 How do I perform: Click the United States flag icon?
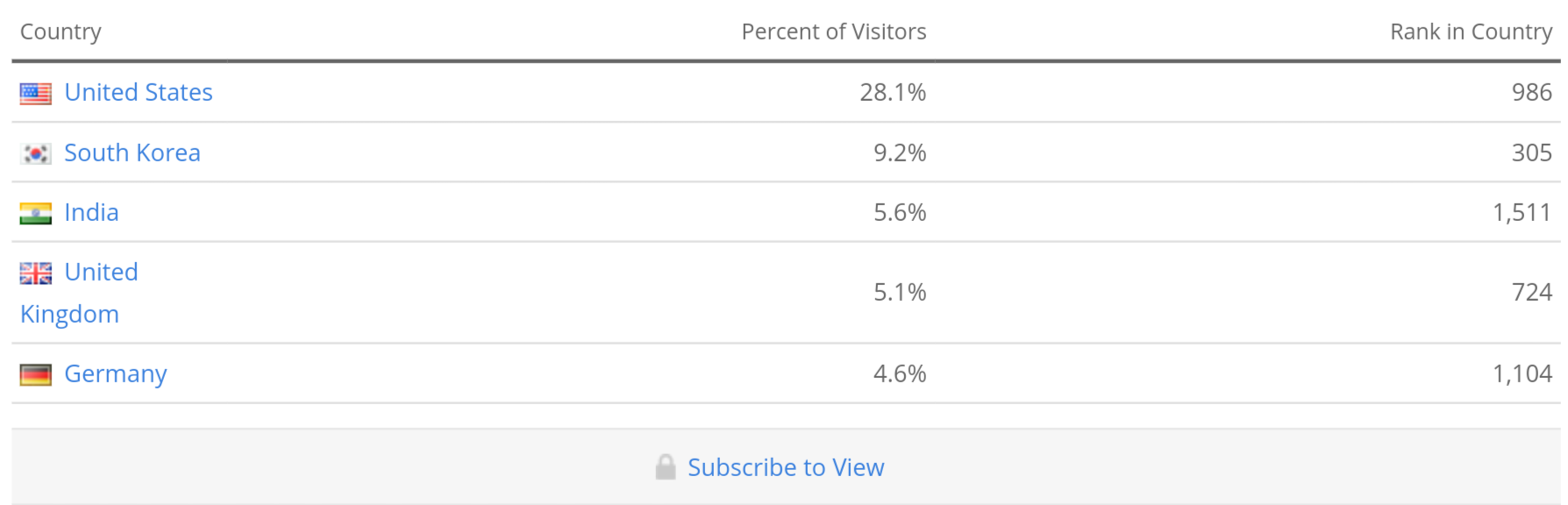36,93
